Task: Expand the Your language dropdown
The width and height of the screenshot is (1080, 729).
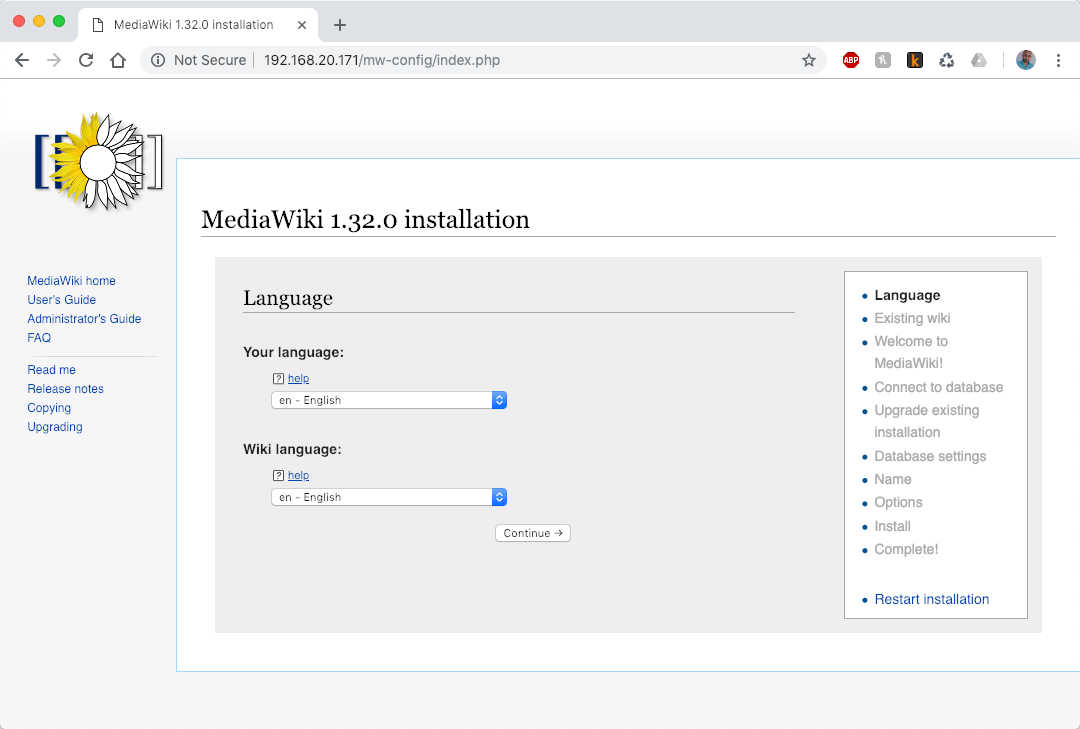Action: pyautogui.click(x=389, y=400)
